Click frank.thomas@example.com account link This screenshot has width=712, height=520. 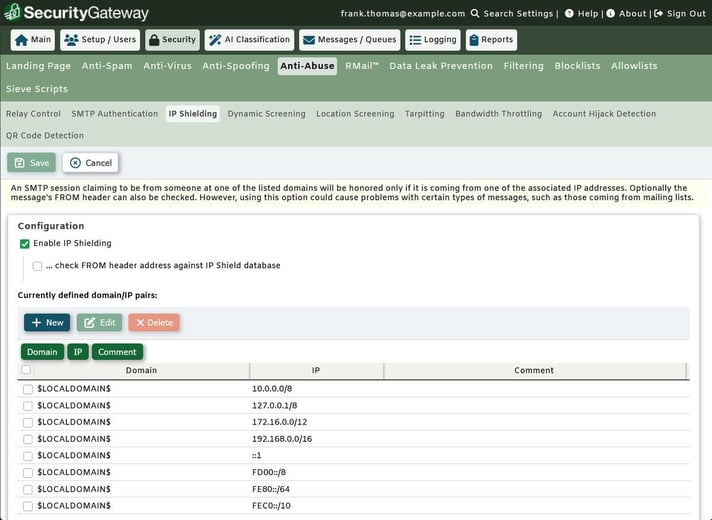click(x=403, y=14)
